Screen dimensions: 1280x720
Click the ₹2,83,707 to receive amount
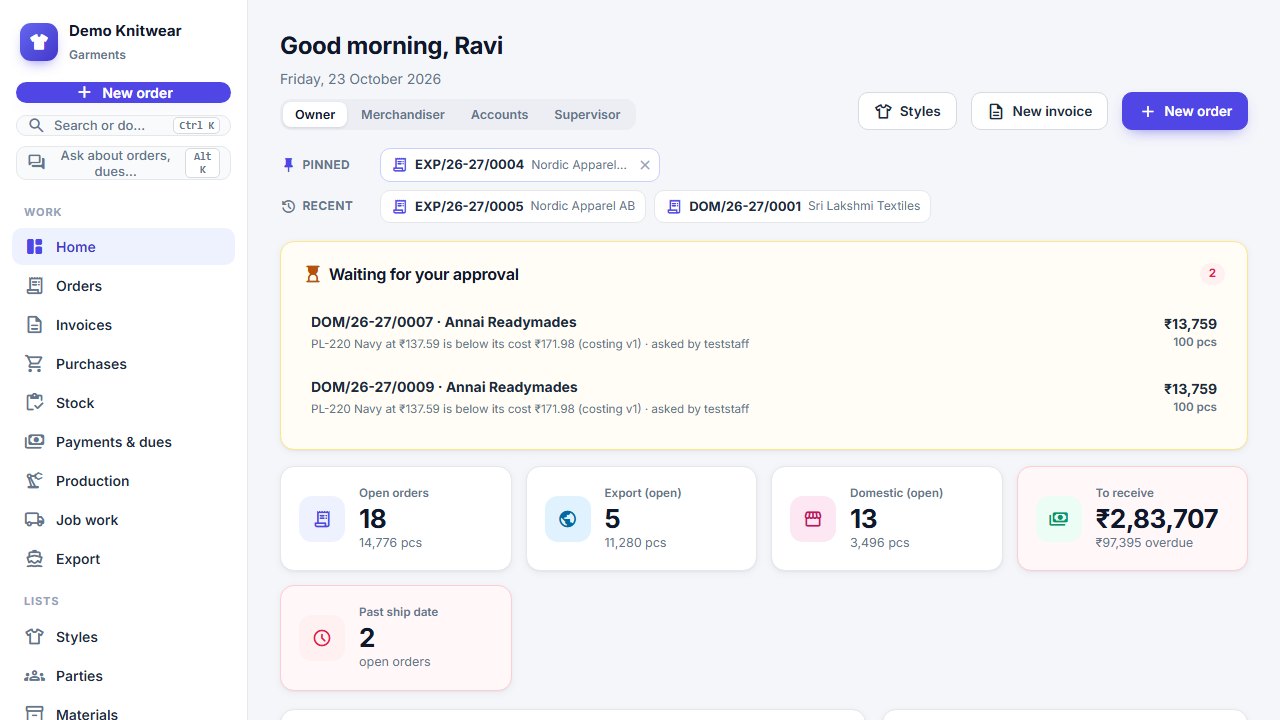tap(1157, 519)
